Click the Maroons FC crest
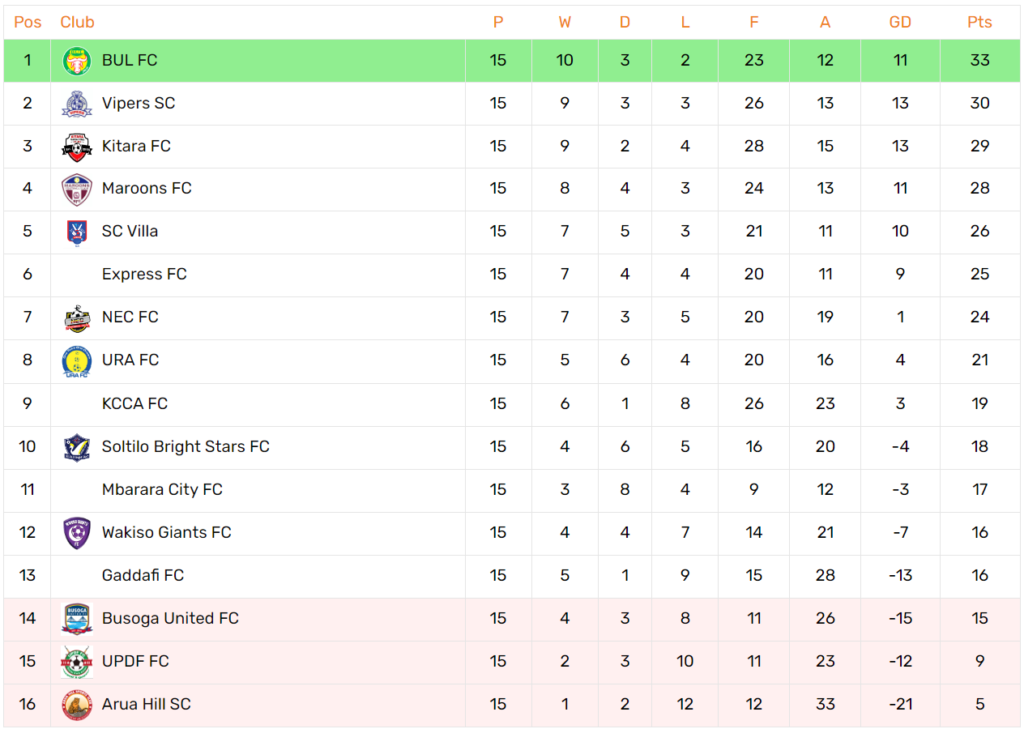Viewport: 1024px width, 729px height. [76, 189]
